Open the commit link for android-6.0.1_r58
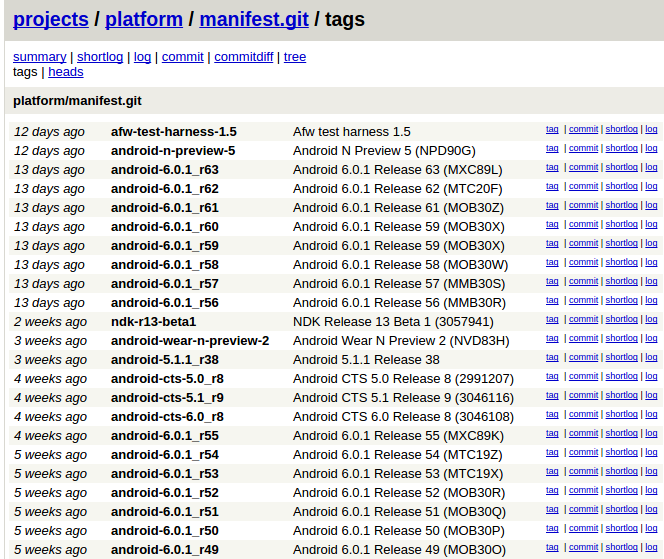 [x=584, y=263]
